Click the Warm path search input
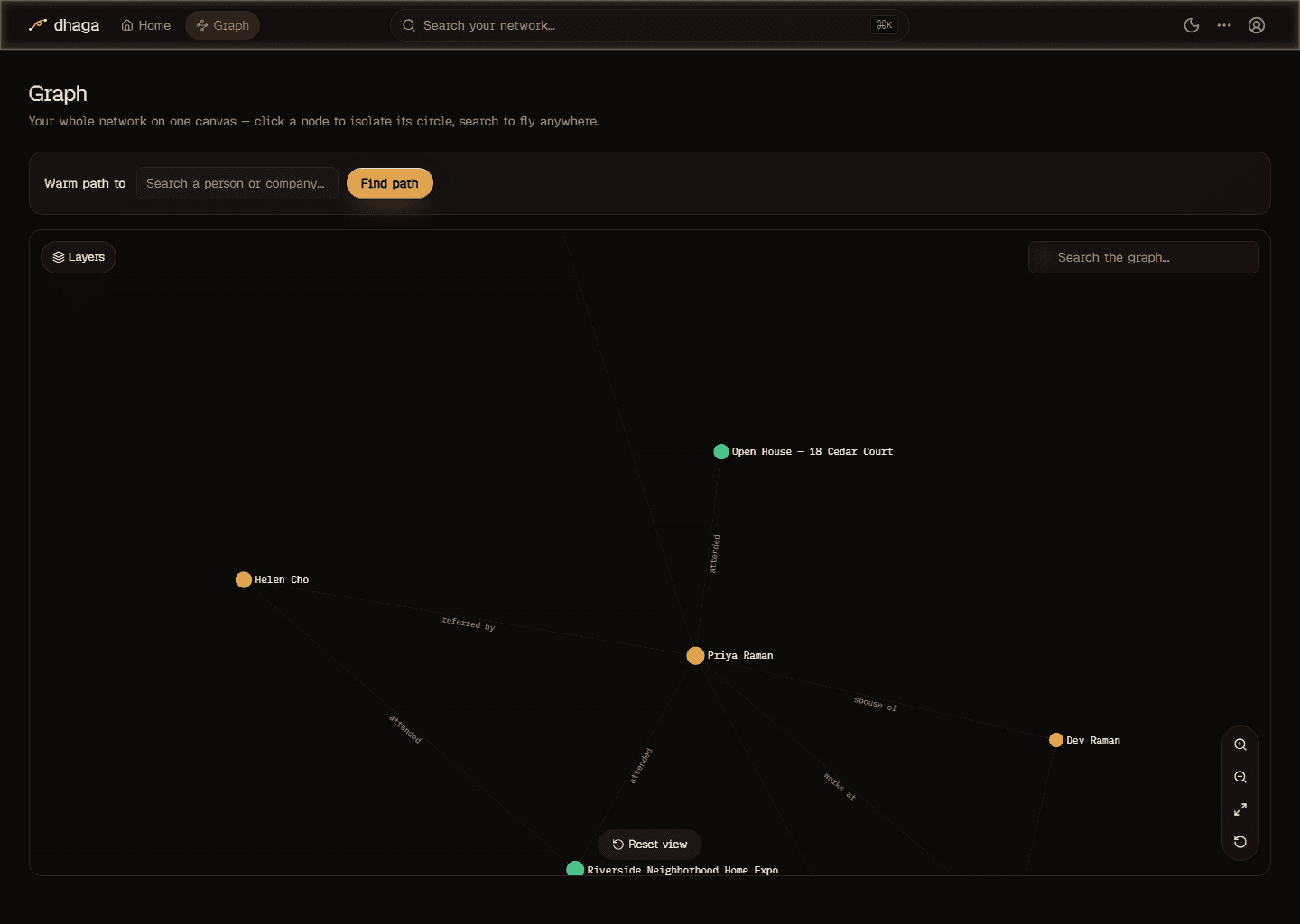The image size is (1300, 924). [237, 183]
